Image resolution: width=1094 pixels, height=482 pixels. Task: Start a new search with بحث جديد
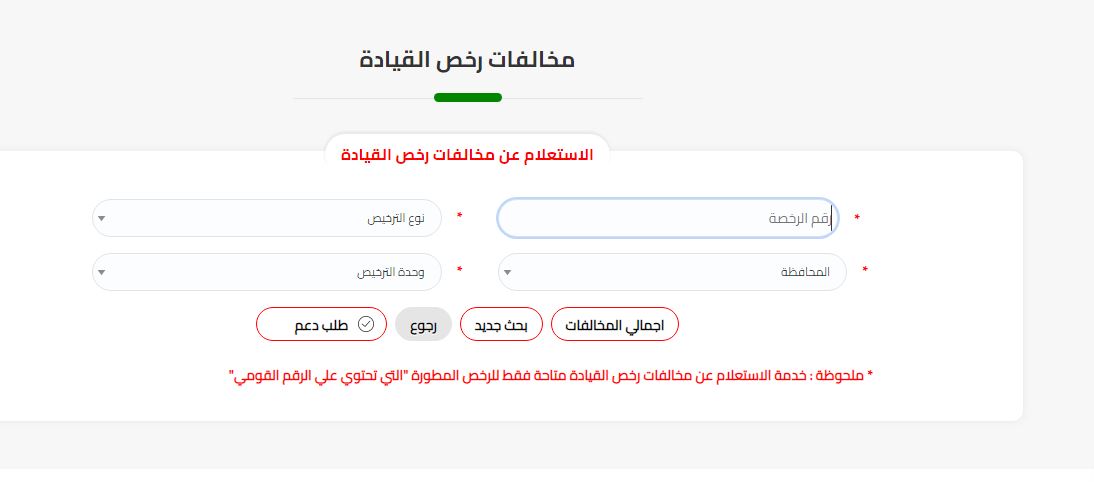[501, 324]
